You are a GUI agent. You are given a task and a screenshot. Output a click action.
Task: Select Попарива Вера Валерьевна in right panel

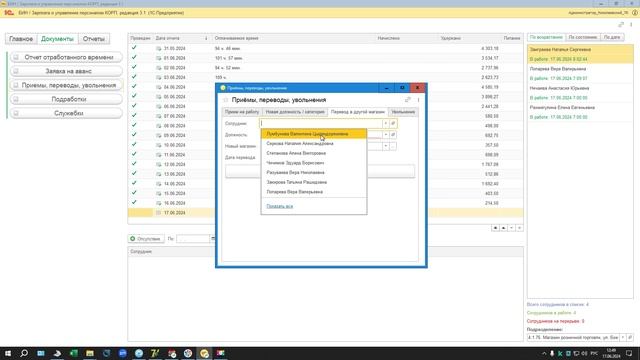tap(580, 73)
